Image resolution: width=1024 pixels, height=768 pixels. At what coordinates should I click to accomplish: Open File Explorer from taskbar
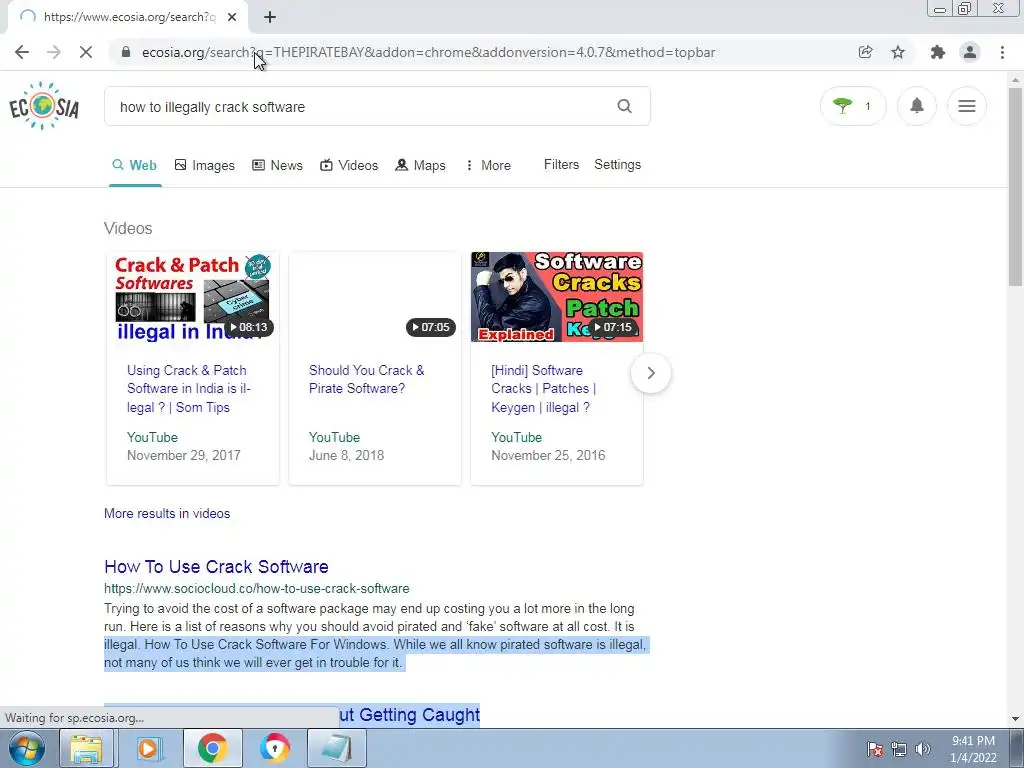pyautogui.click(x=86, y=748)
